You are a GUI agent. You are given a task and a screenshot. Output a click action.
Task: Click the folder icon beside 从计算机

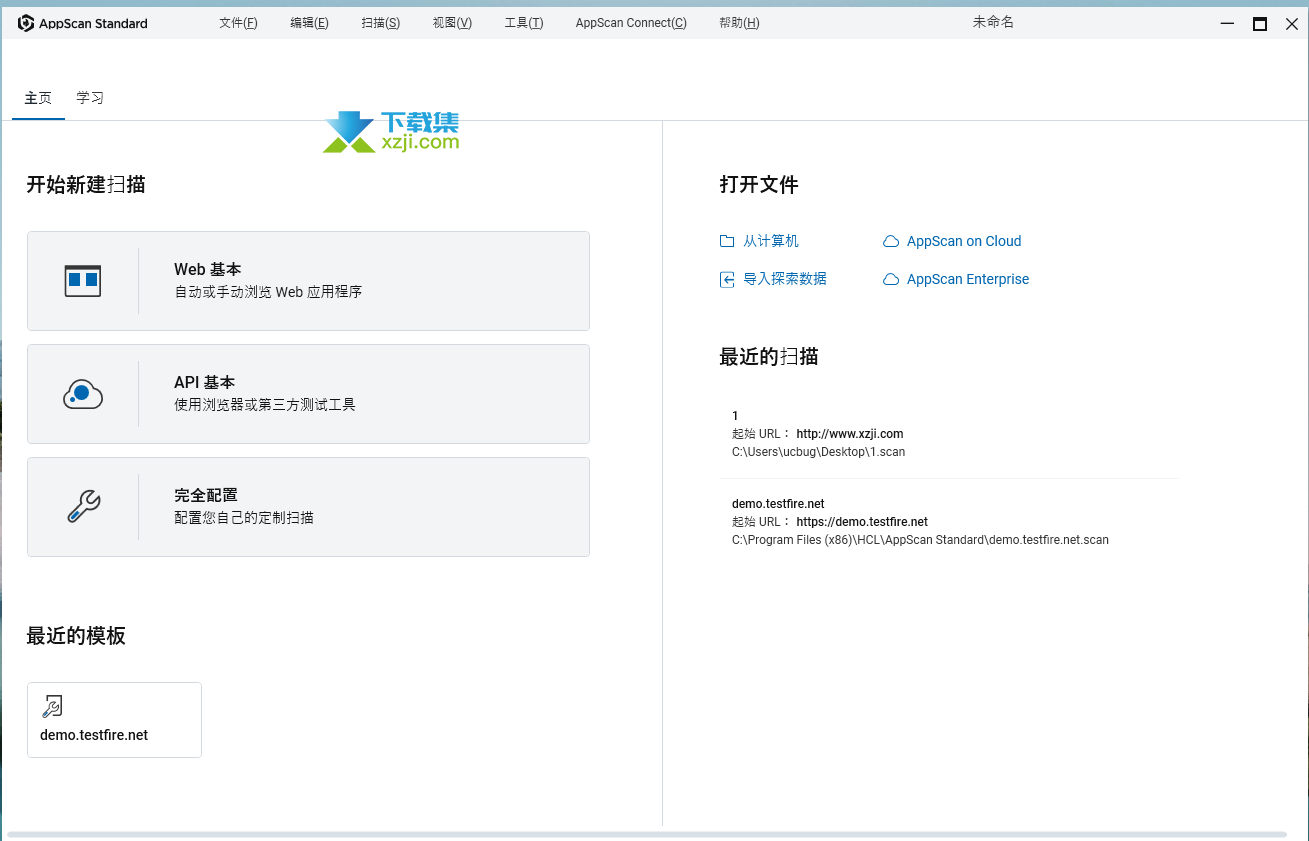pyautogui.click(x=727, y=241)
